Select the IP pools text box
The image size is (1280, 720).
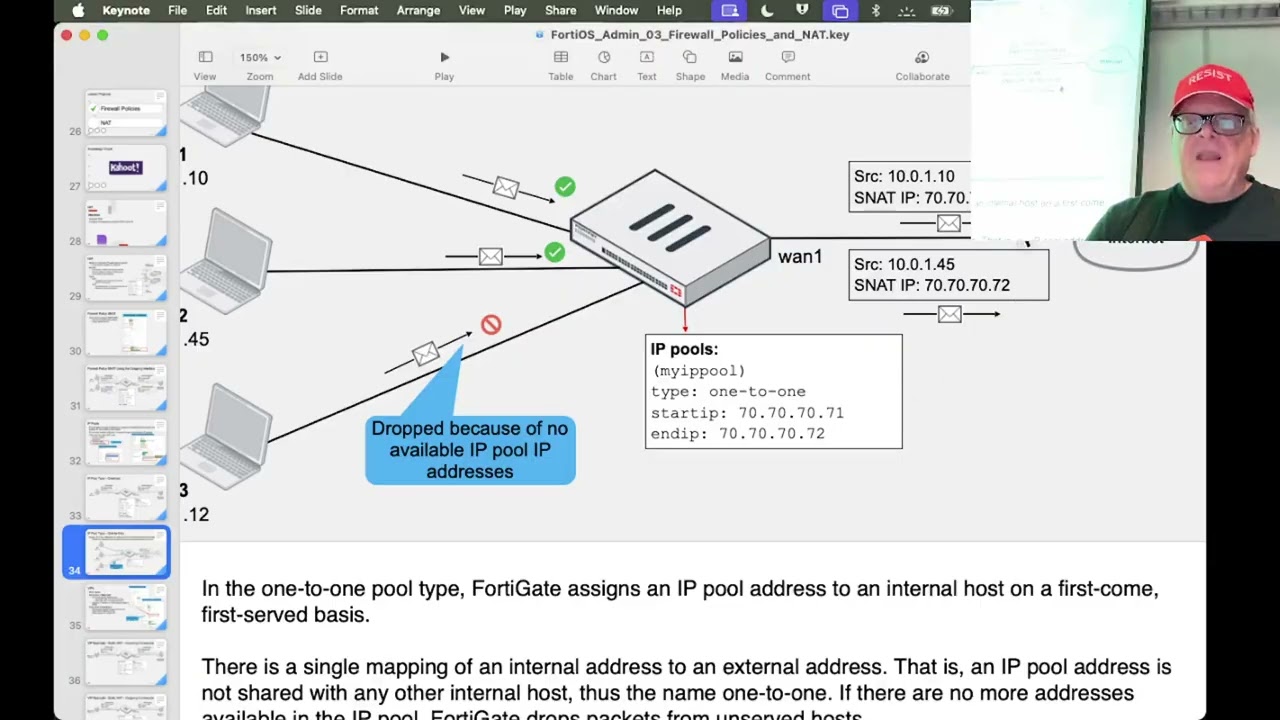(773, 392)
